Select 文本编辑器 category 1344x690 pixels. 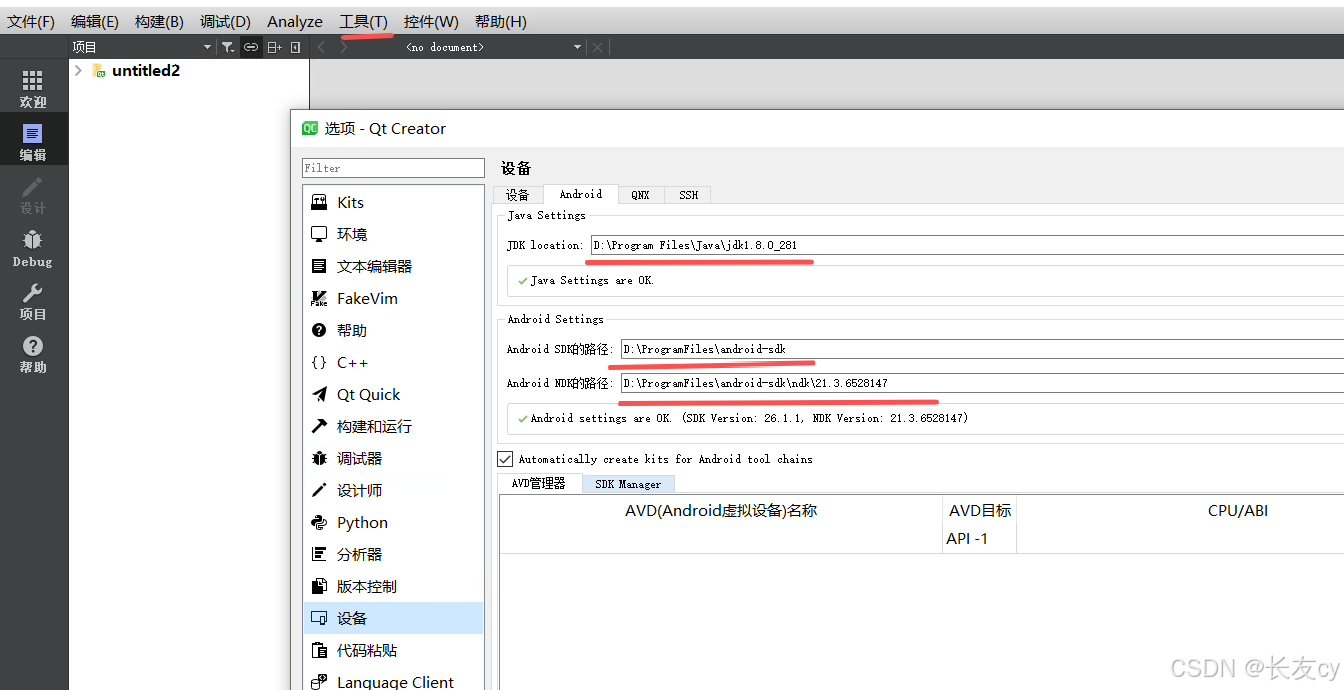(393, 266)
